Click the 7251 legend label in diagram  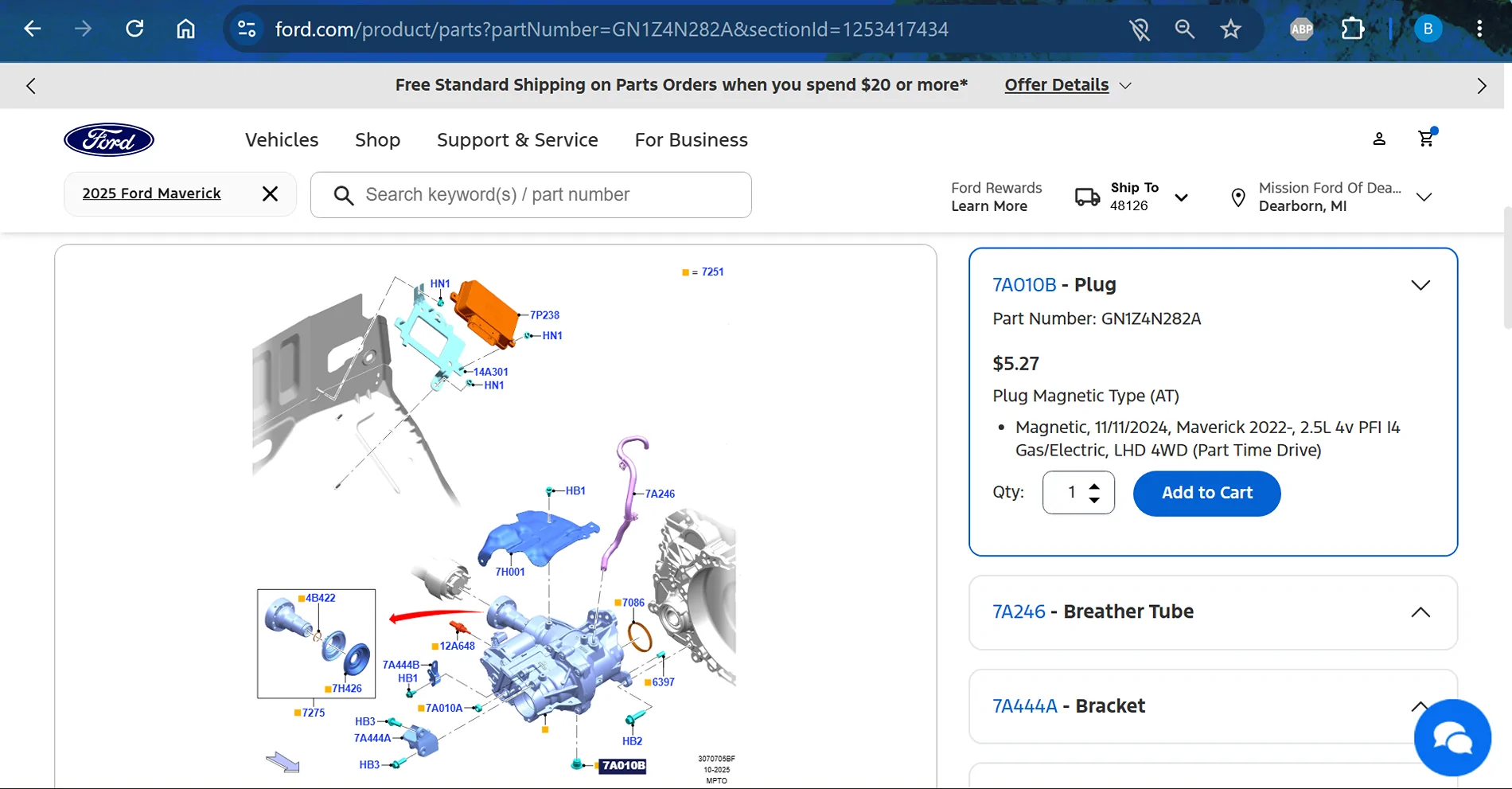click(x=713, y=272)
